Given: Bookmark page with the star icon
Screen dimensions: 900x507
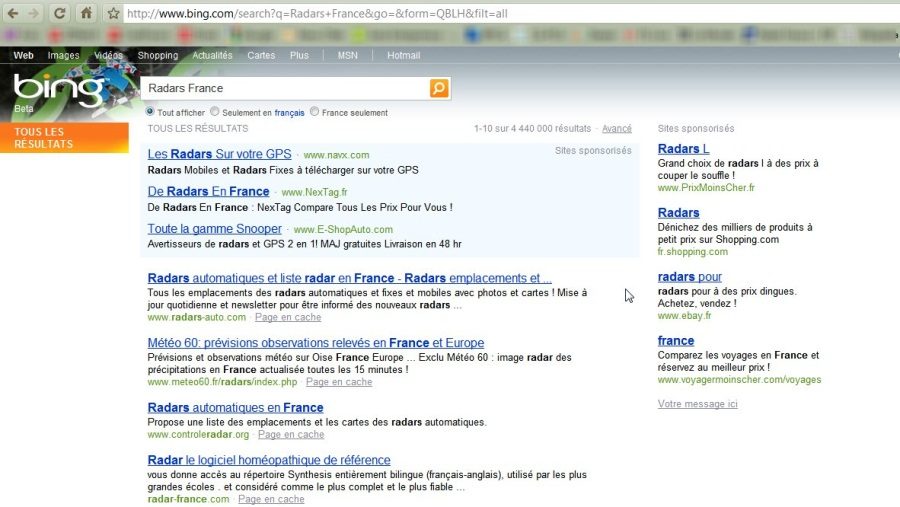Looking at the screenshot, I should pyautogui.click(x=113, y=13).
